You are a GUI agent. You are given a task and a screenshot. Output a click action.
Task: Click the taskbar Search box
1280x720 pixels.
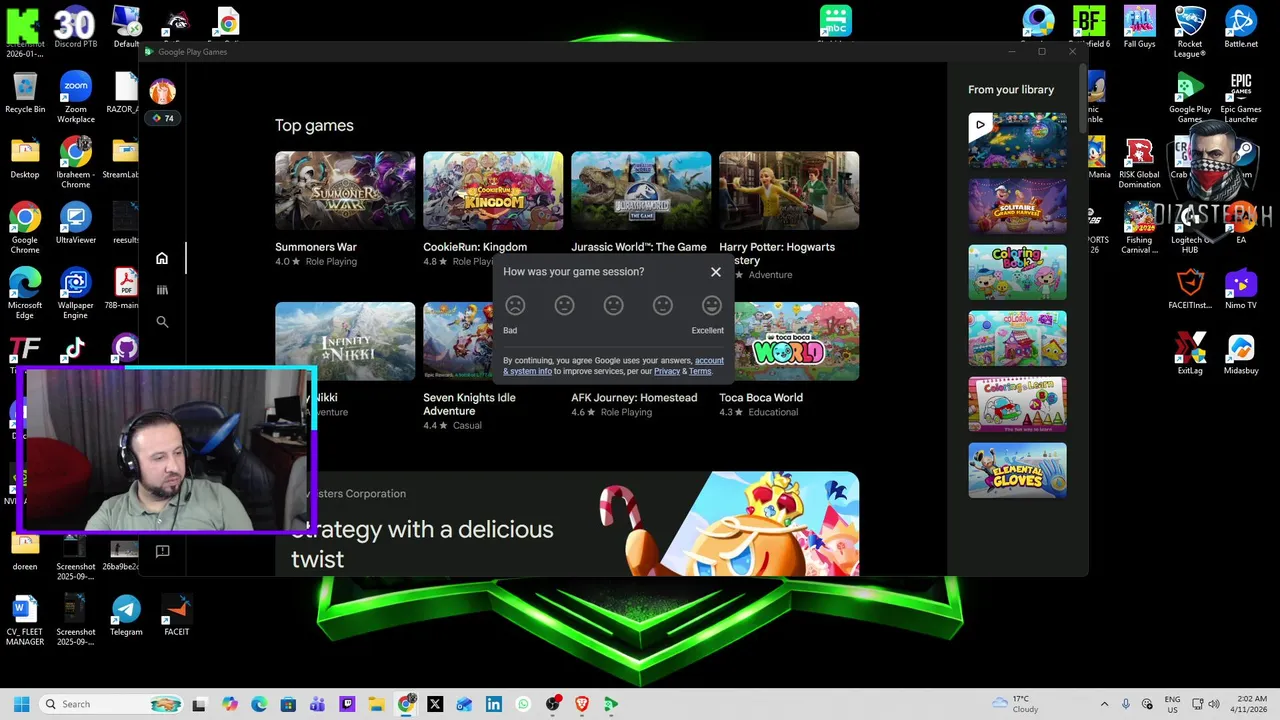[x=112, y=704]
